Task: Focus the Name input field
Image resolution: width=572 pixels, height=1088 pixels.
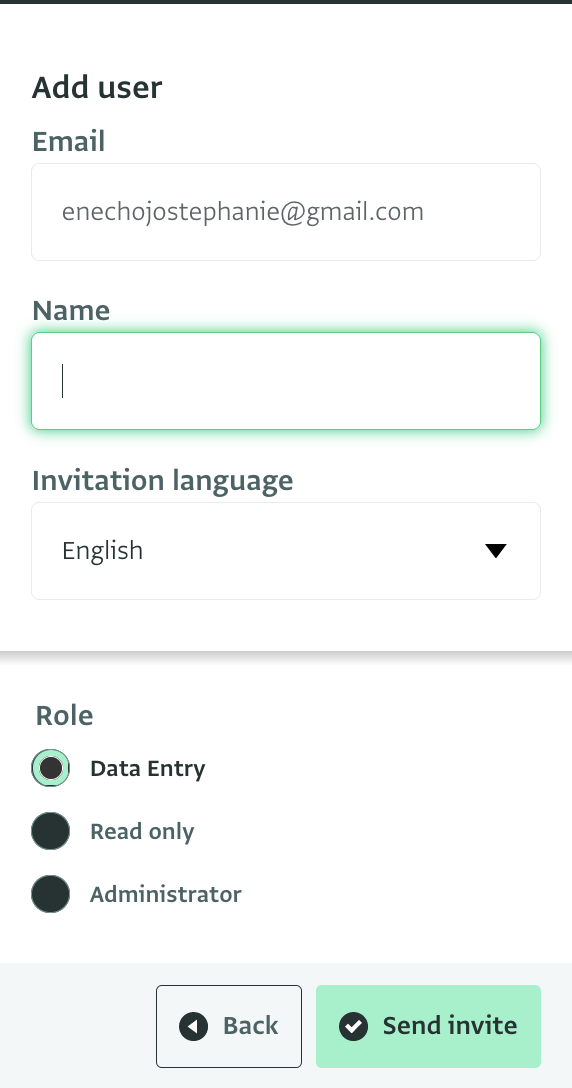Action: point(286,381)
